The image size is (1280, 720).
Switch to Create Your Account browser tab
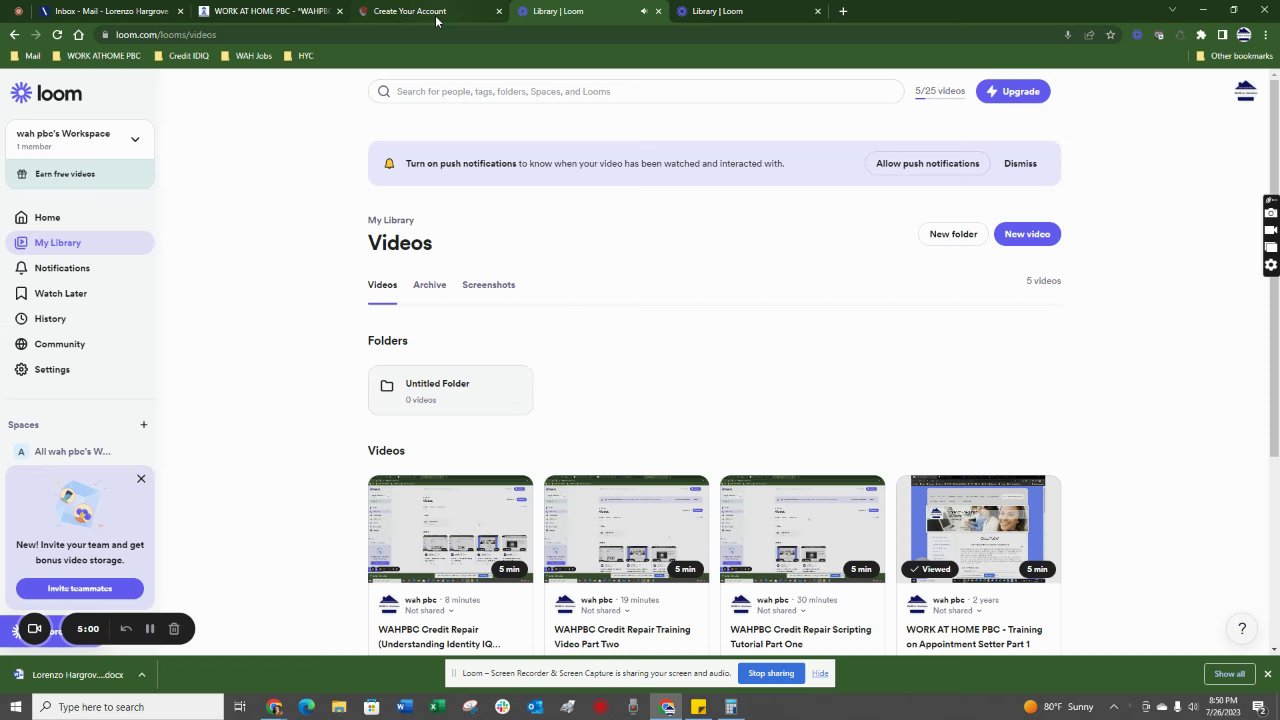coord(430,11)
